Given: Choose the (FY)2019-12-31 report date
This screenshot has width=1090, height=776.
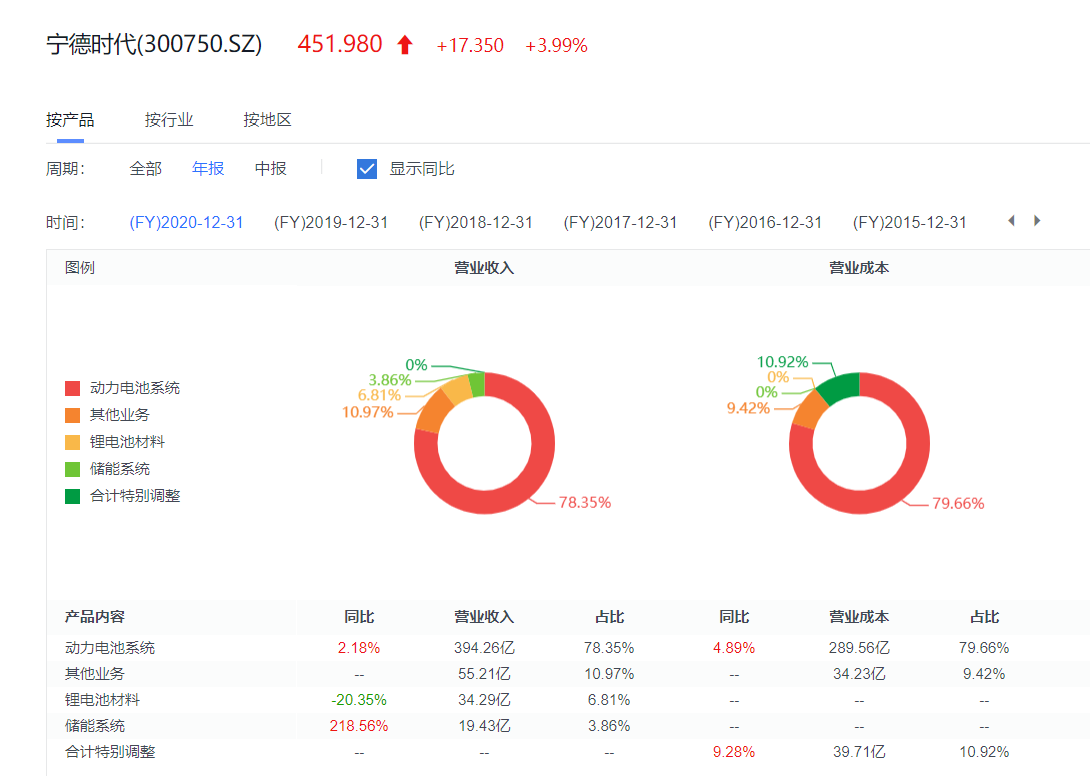Looking at the screenshot, I should click(331, 223).
